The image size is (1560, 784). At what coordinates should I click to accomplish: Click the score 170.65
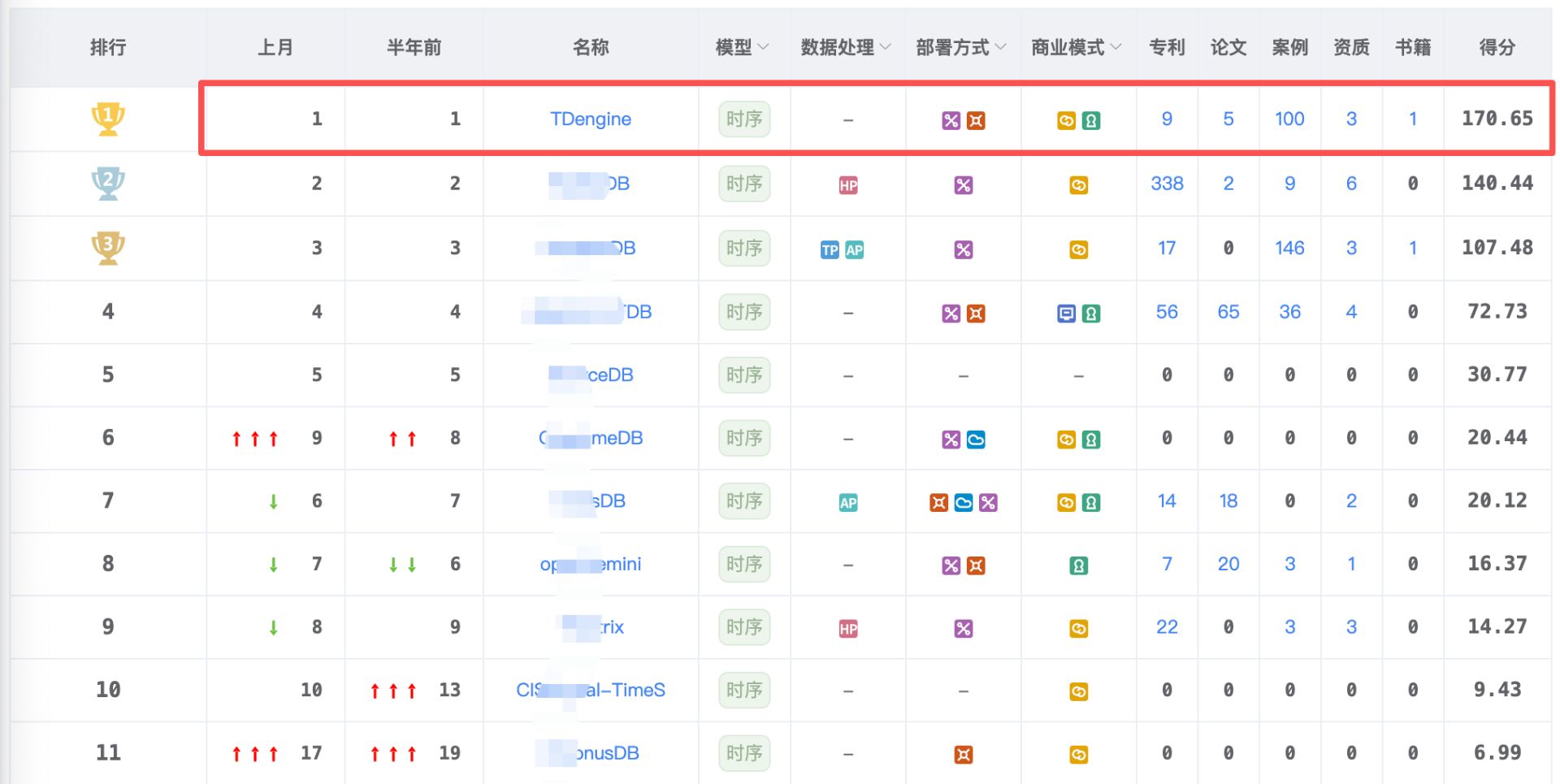(x=1497, y=119)
